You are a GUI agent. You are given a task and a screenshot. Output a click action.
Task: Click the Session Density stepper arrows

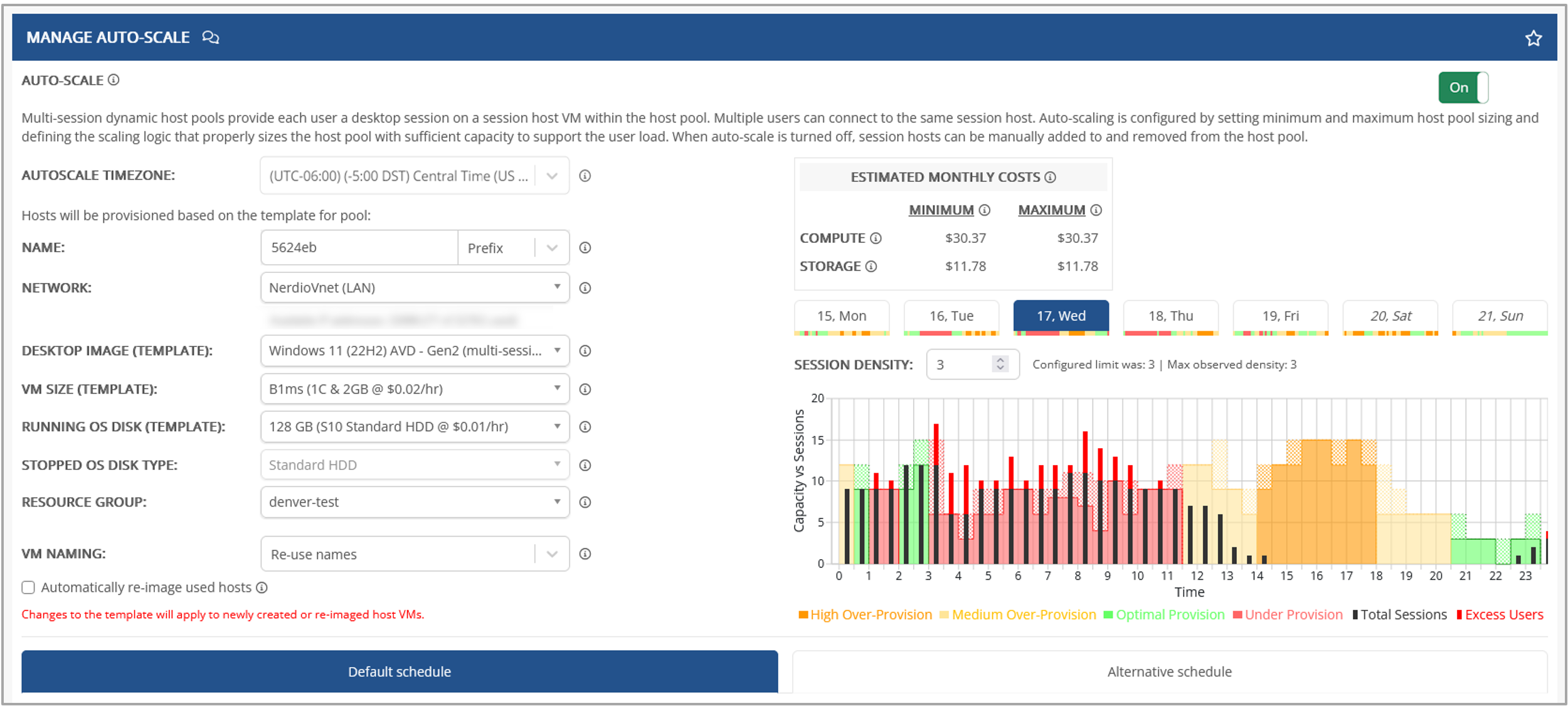(x=1000, y=364)
